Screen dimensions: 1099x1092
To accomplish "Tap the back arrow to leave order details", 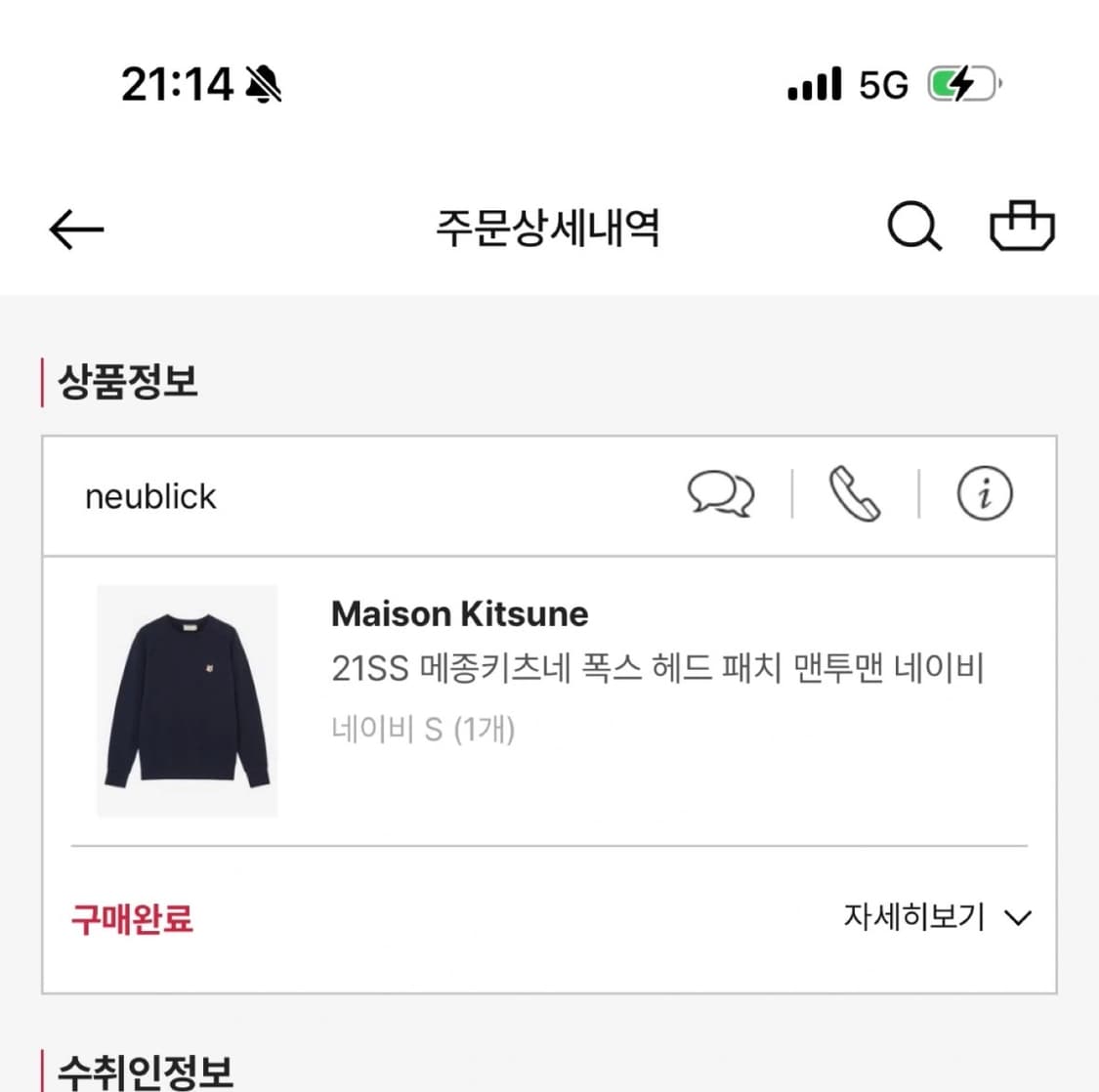I will pyautogui.click(x=75, y=229).
